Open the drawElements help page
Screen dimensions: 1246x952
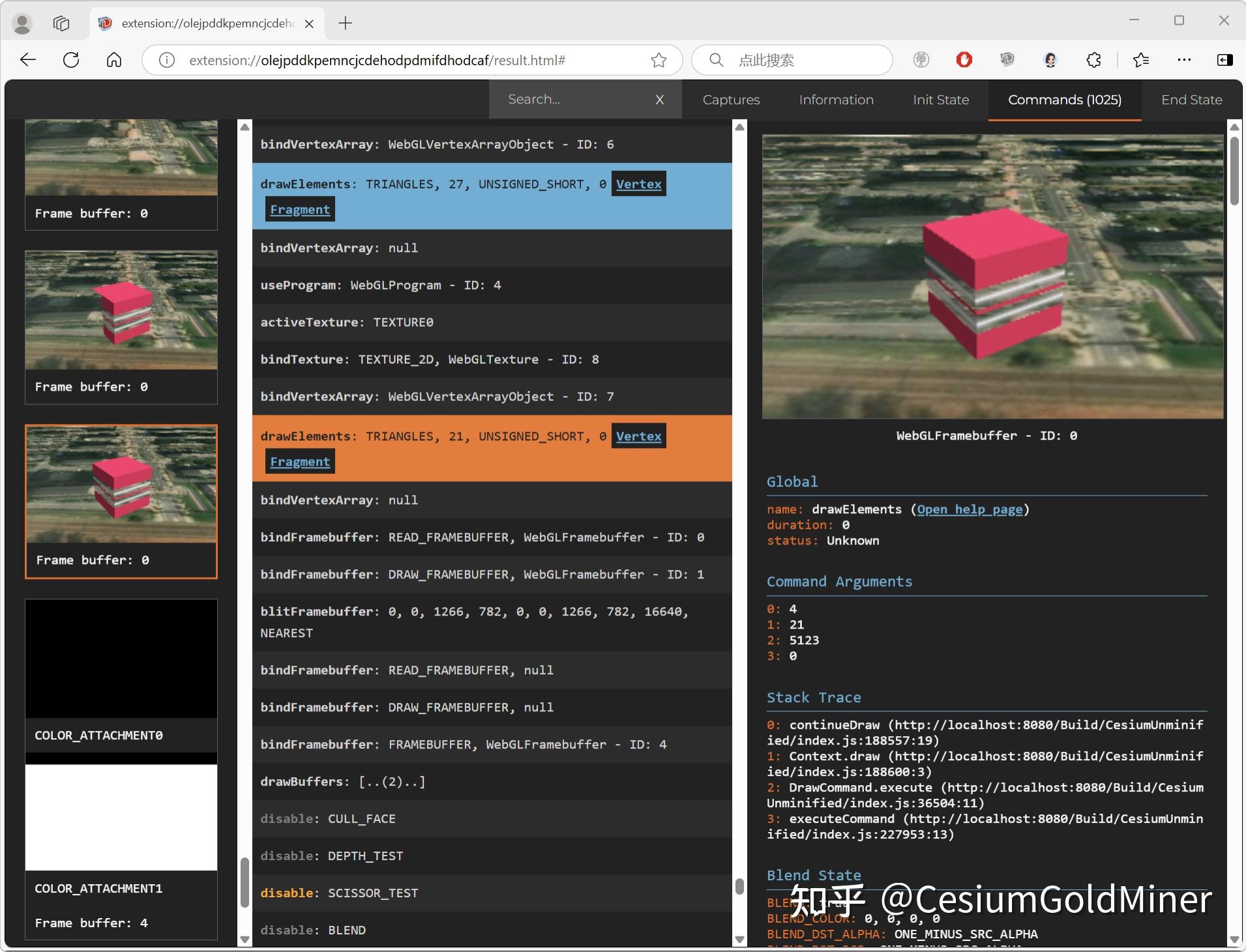[x=970, y=509]
